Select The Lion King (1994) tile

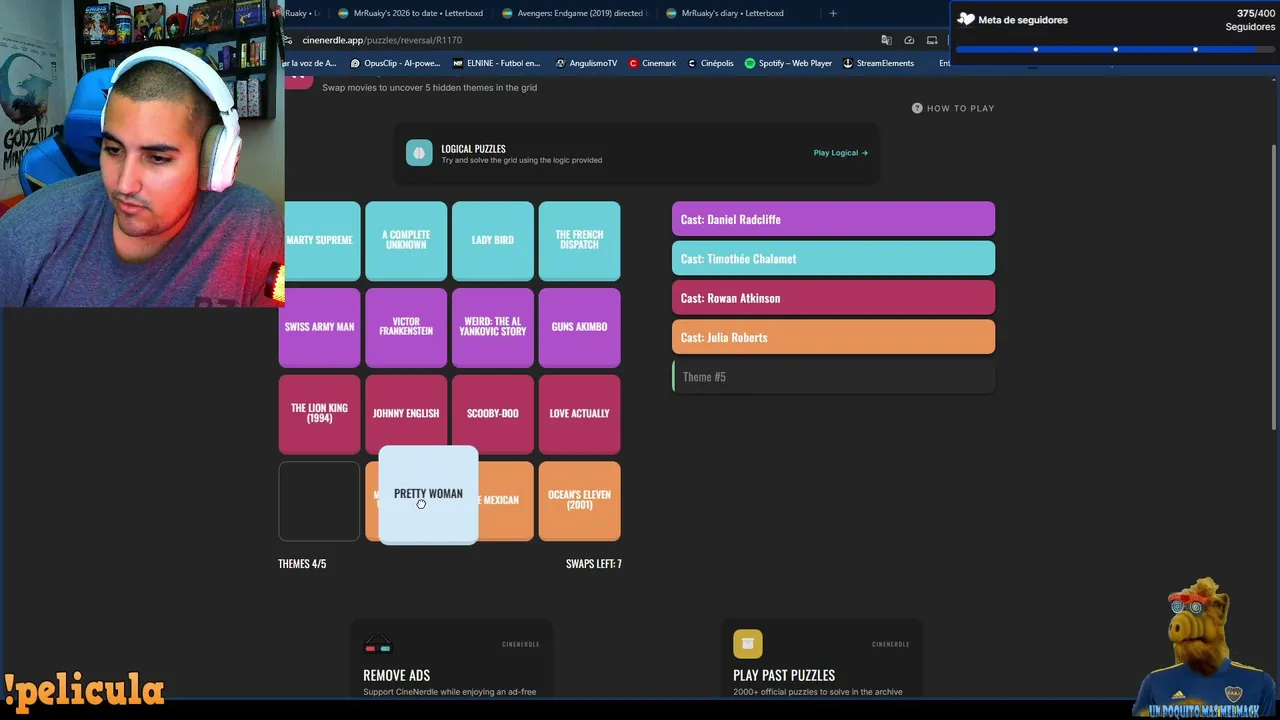pos(319,414)
